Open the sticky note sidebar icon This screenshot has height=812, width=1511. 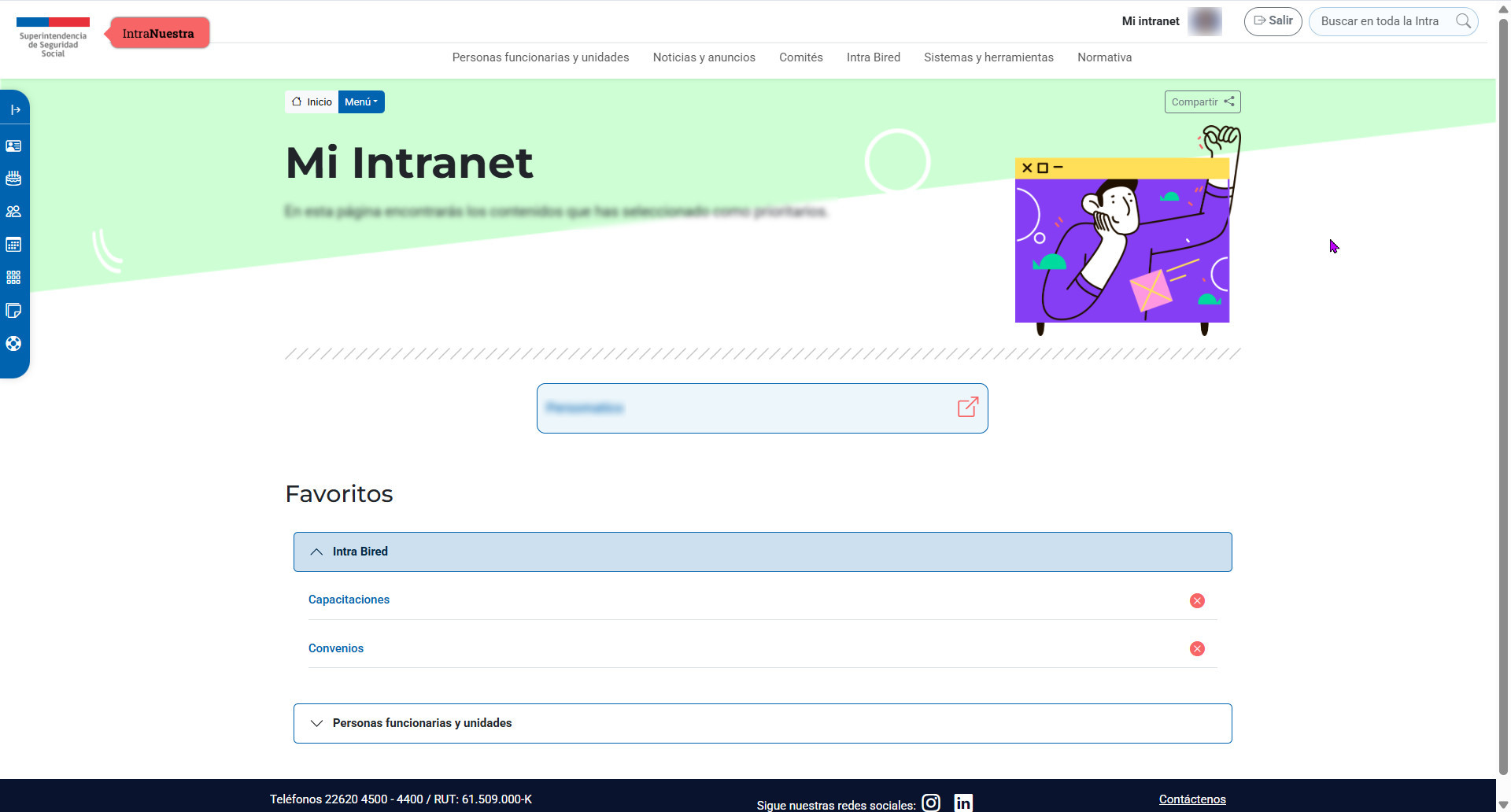pyautogui.click(x=13, y=311)
